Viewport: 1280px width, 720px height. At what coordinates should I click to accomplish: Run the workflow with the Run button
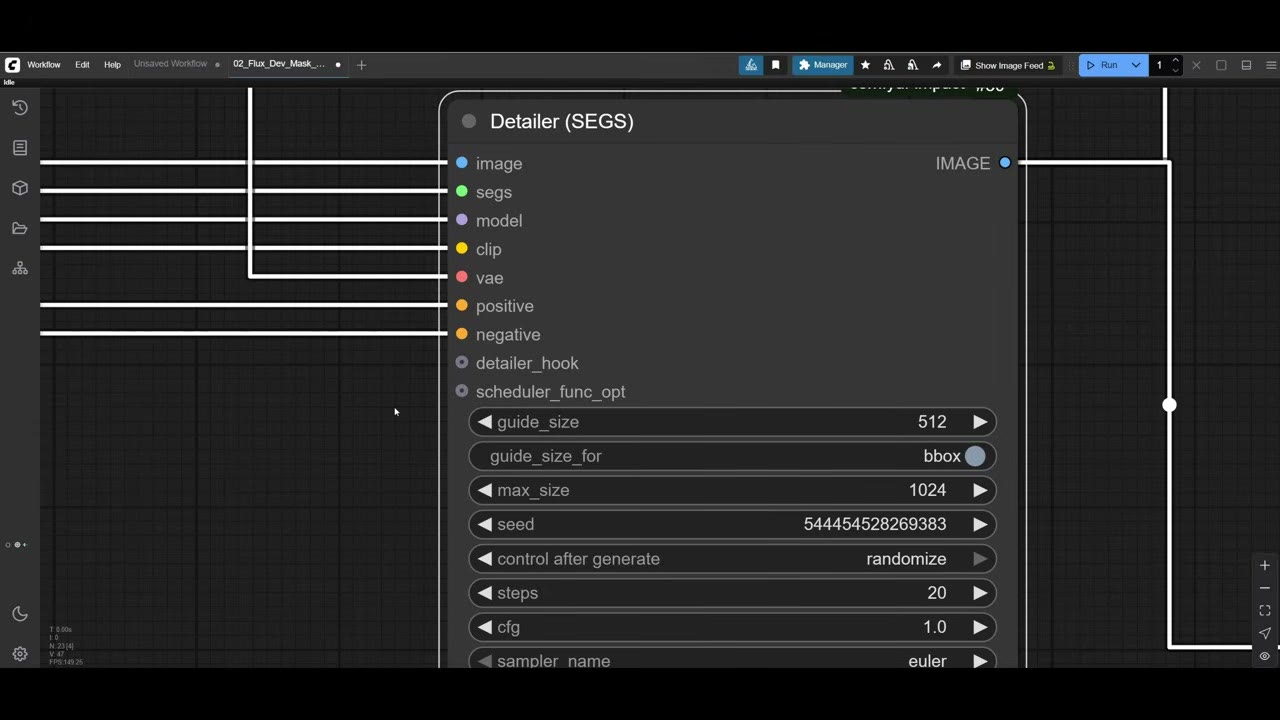(1103, 65)
